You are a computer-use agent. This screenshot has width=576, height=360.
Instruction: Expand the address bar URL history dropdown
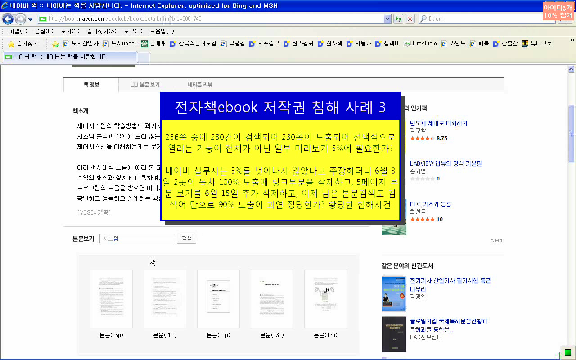click(x=387, y=19)
